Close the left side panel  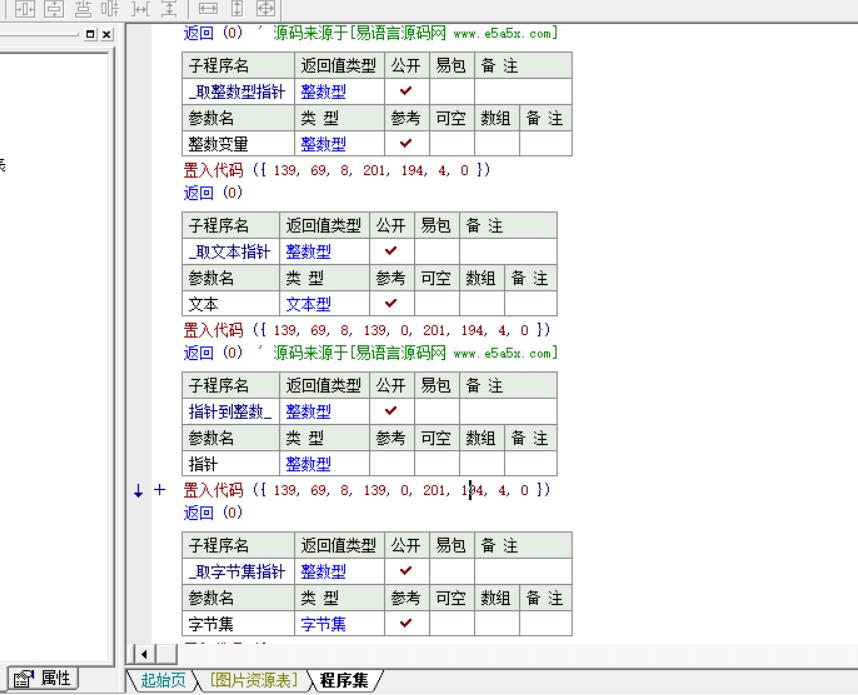coord(107,34)
